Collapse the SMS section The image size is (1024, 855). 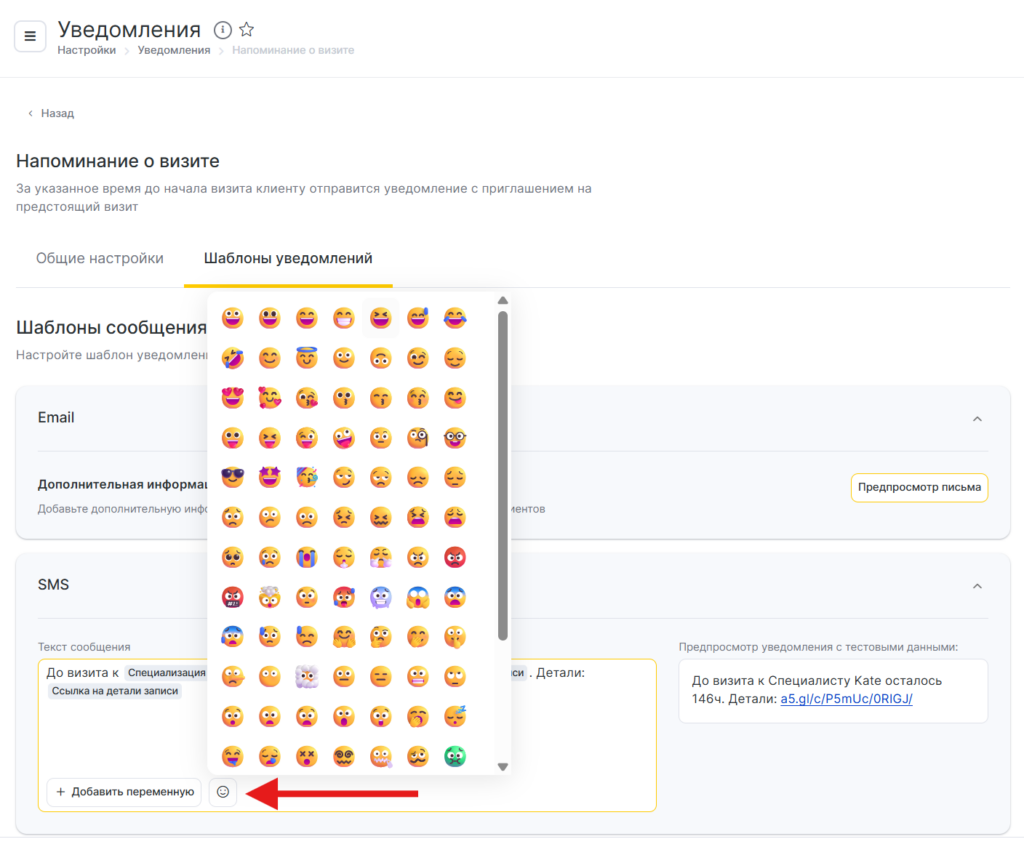[977, 585]
